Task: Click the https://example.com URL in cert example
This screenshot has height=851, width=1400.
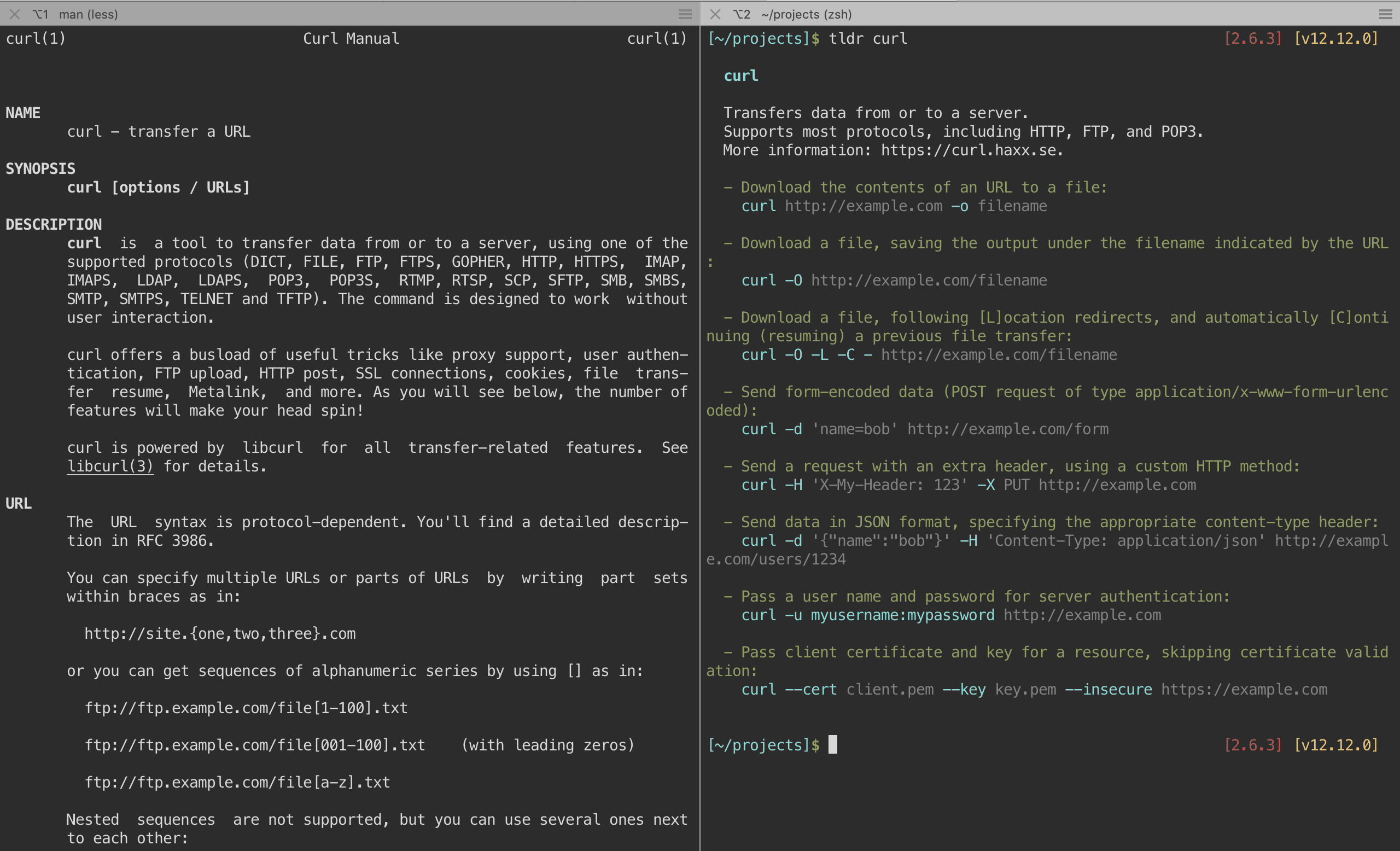Action: point(1243,689)
